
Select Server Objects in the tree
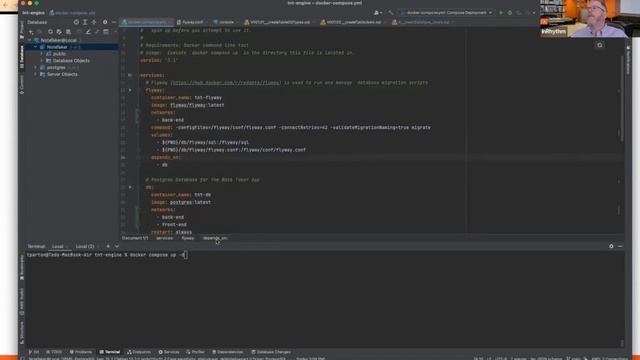click(x=62, y=74)
